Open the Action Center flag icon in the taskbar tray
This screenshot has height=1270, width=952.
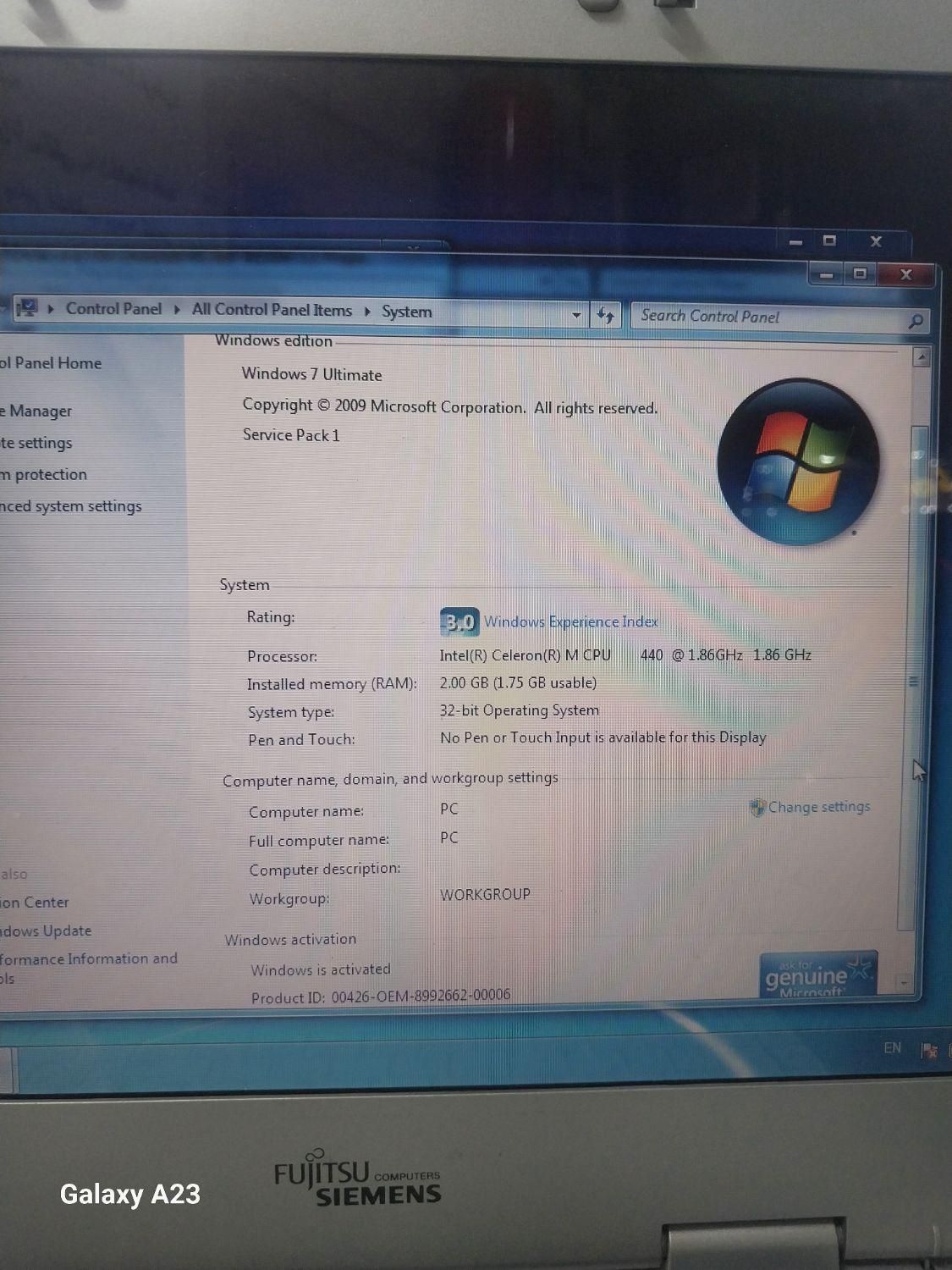929,1051
